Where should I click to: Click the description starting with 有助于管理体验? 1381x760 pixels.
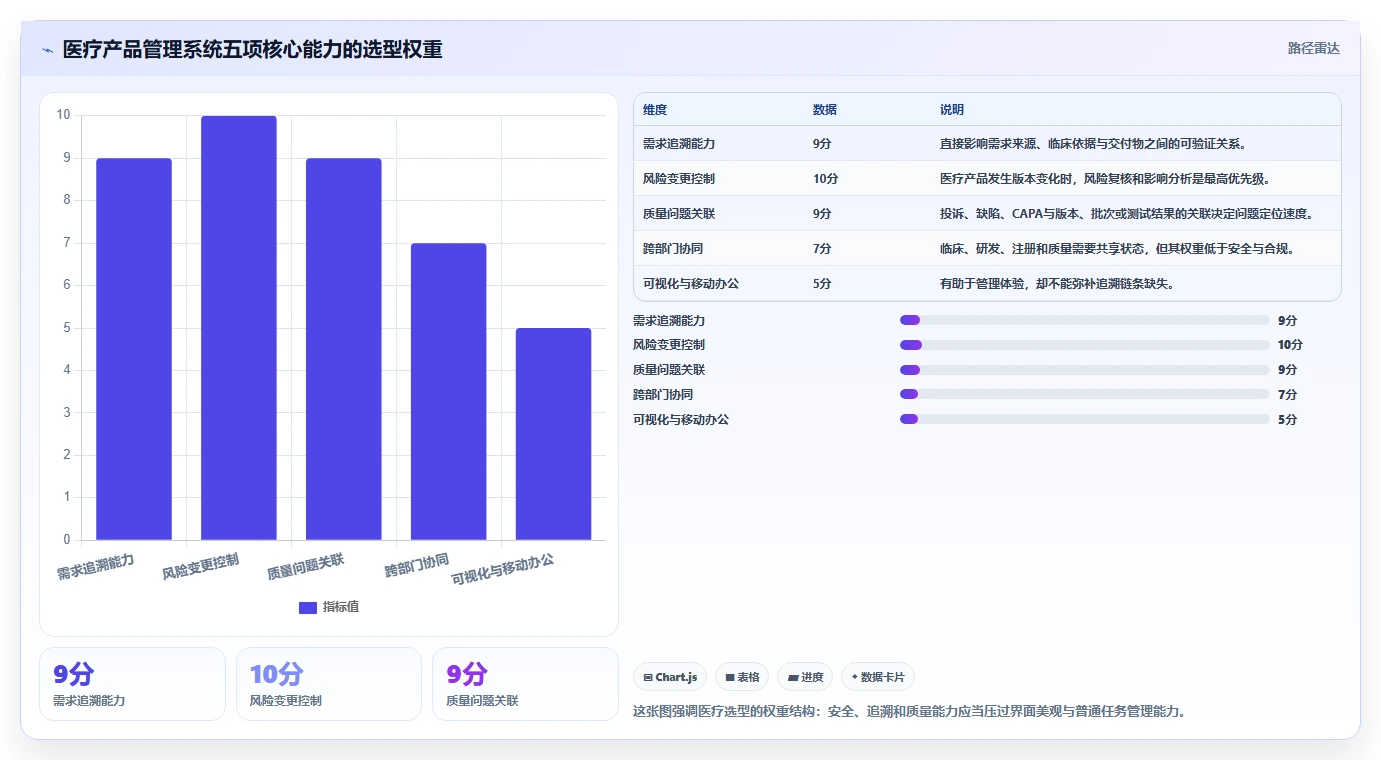coord(1057,284)
